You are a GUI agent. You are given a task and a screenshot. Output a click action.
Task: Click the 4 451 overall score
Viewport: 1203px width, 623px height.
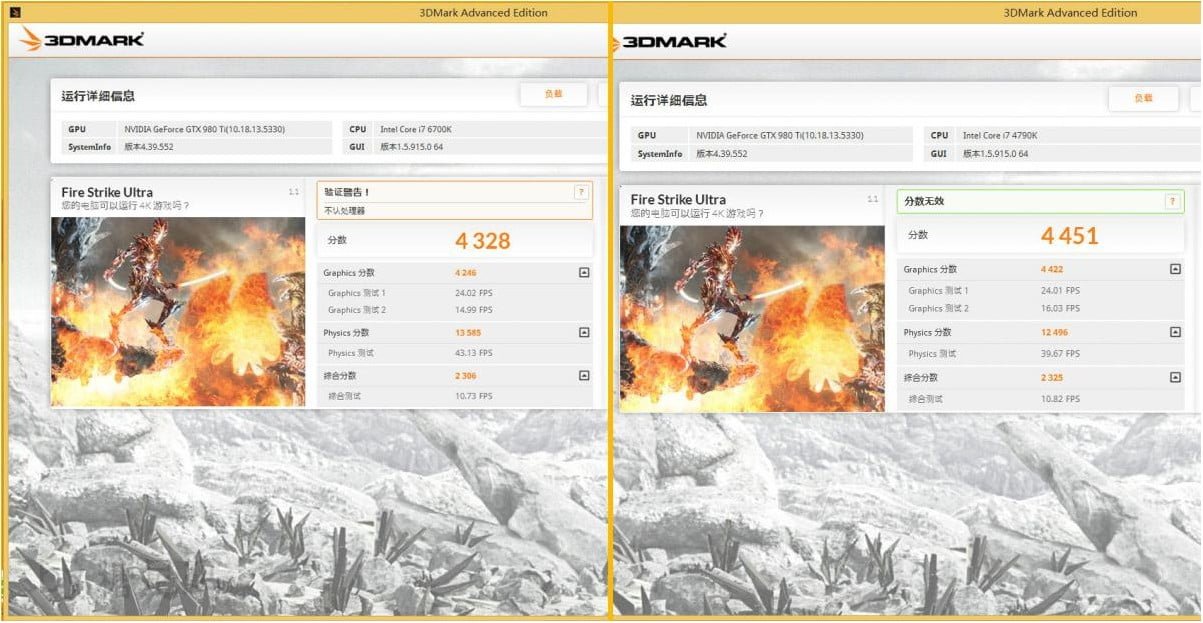1069,236
